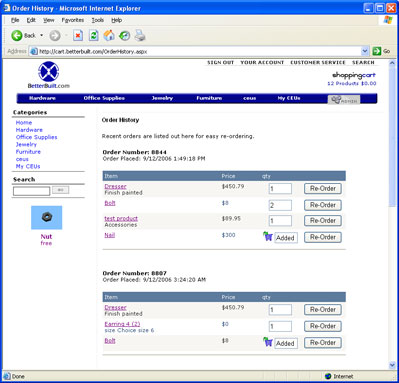Open Home in Categories sidebar
This screenshot has width=399, height=383.
point(24,123)
